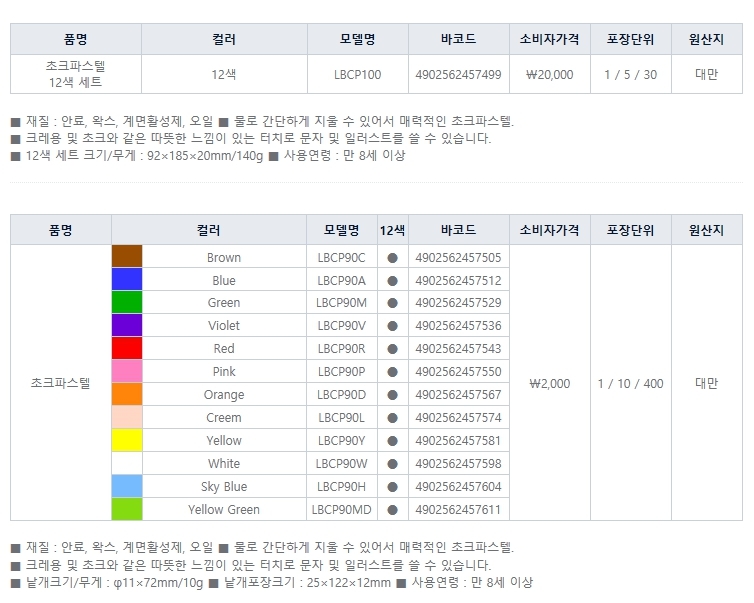The width and height of the screenshot is (754, 603).
Task: Select the 12색 dot for Orange
Action: coord(392,395)
